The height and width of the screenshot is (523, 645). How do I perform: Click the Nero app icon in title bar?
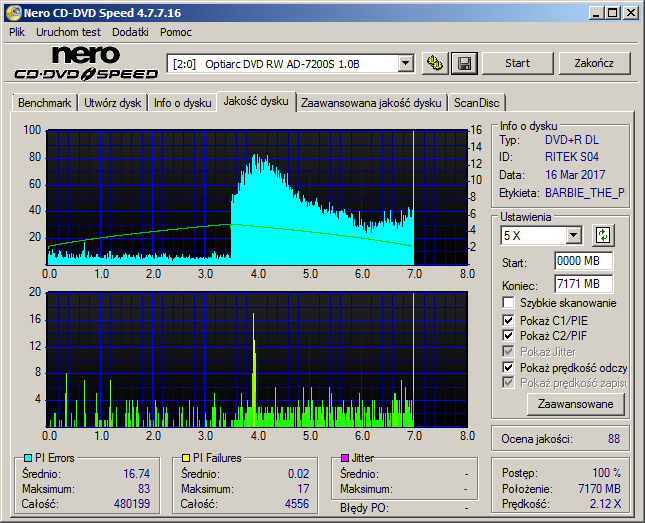(x=13, y=13)
